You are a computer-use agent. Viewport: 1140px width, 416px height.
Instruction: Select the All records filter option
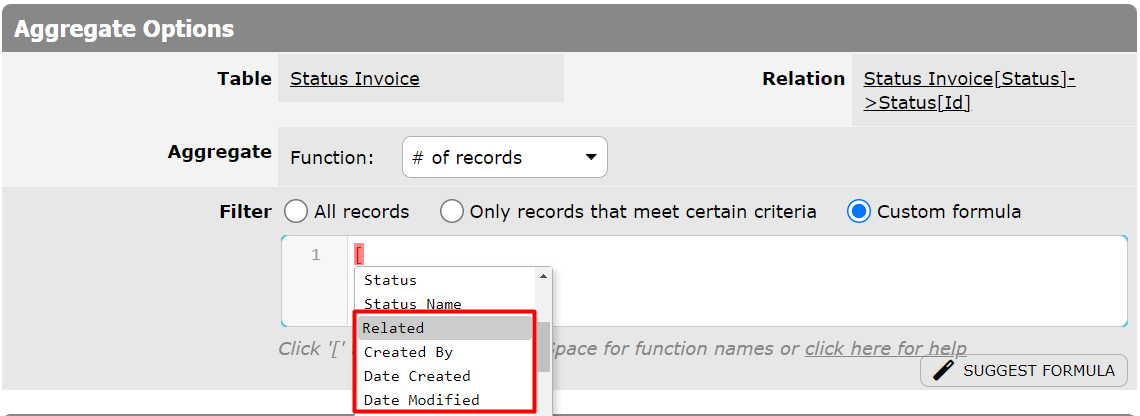[x=296, y=212]
